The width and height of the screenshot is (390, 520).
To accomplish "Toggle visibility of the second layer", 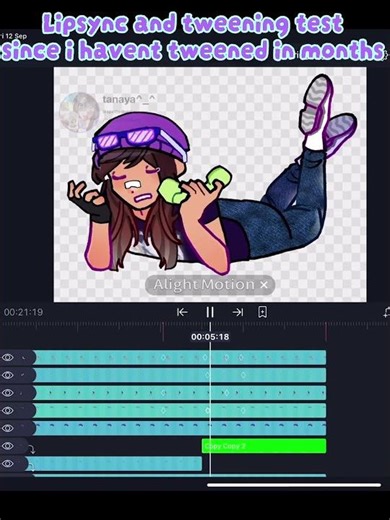I will [x=8, y=375].
